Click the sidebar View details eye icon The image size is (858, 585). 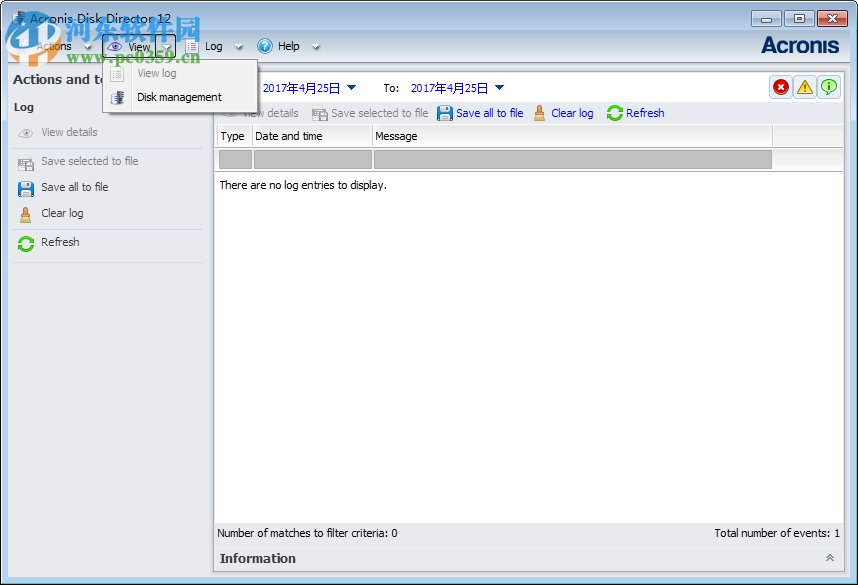point(26,134)
